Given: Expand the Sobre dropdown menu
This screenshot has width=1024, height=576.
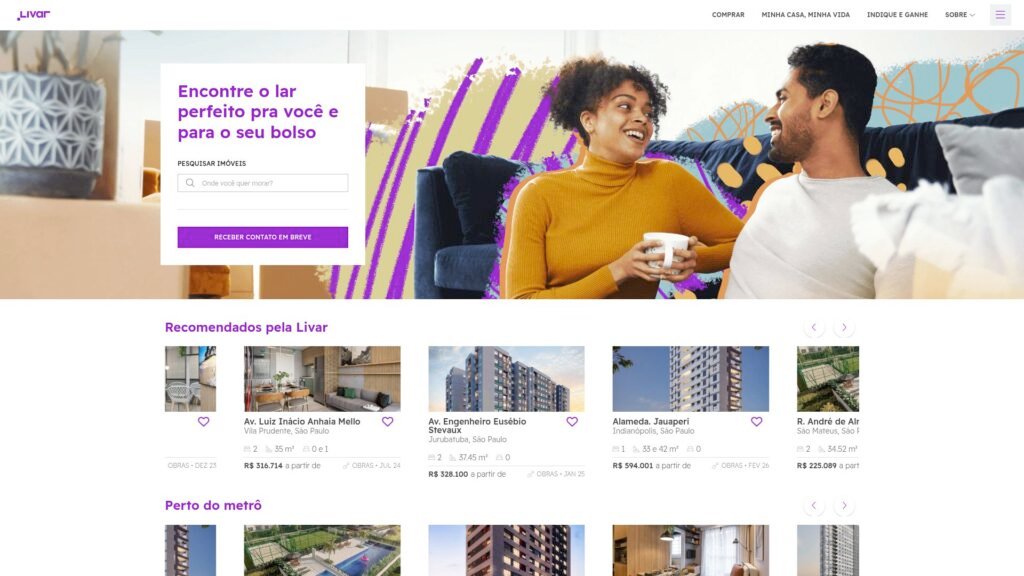Looking at the screenshot, I should (x=959, y=14).
